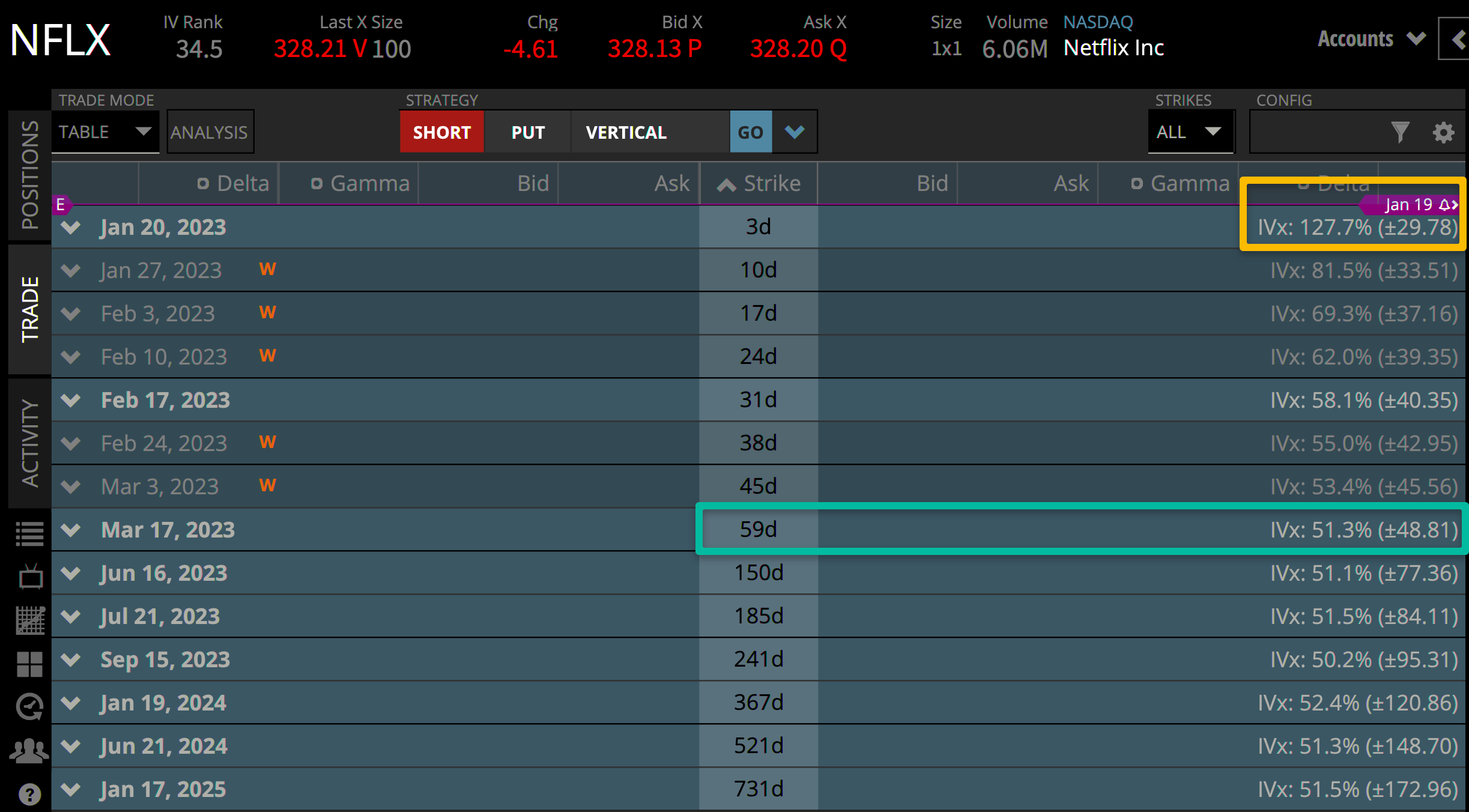Open the STRIKES ALL dropdown

point(1190,132)
